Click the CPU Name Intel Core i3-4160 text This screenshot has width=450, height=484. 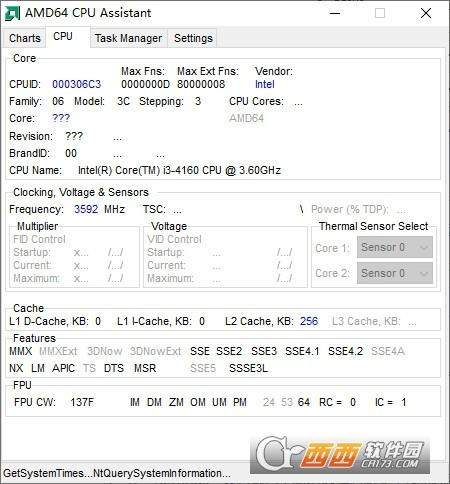179,170
